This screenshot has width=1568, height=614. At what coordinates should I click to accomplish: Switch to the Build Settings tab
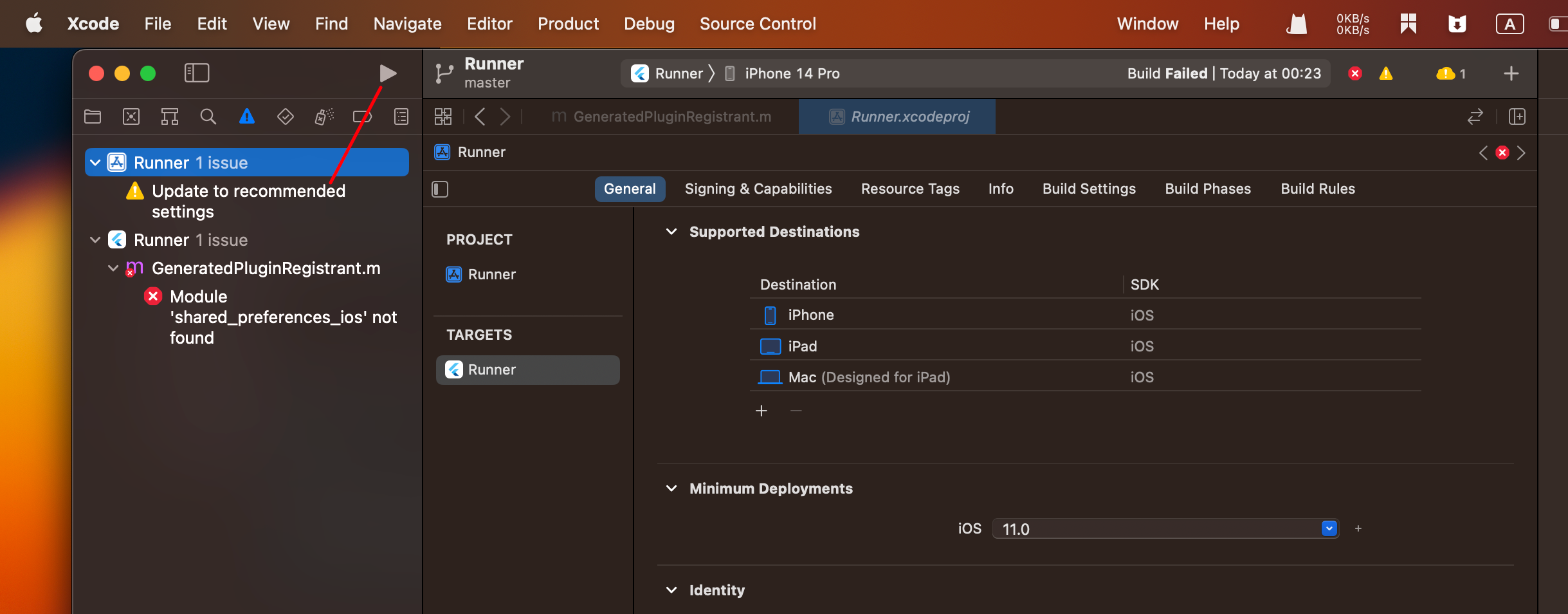click(1089, 189)
